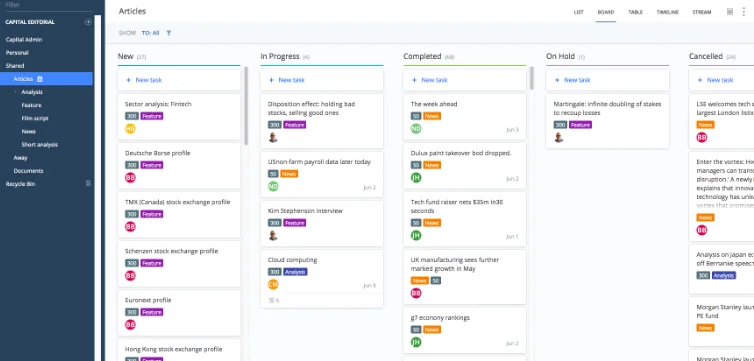Click the 300 tag on Deutsche Borse profile card
The image size is (754, 361).
(x=132, y=165)
